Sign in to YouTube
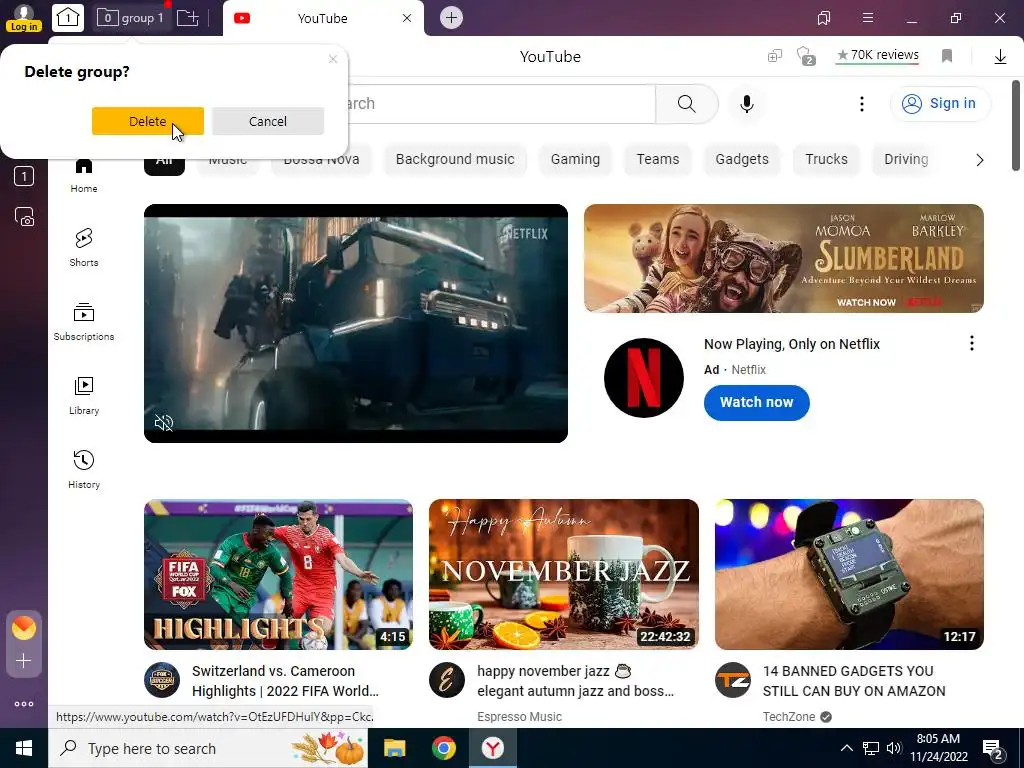The height and width of the screenshot is (768, 1024). pos(940,103)
